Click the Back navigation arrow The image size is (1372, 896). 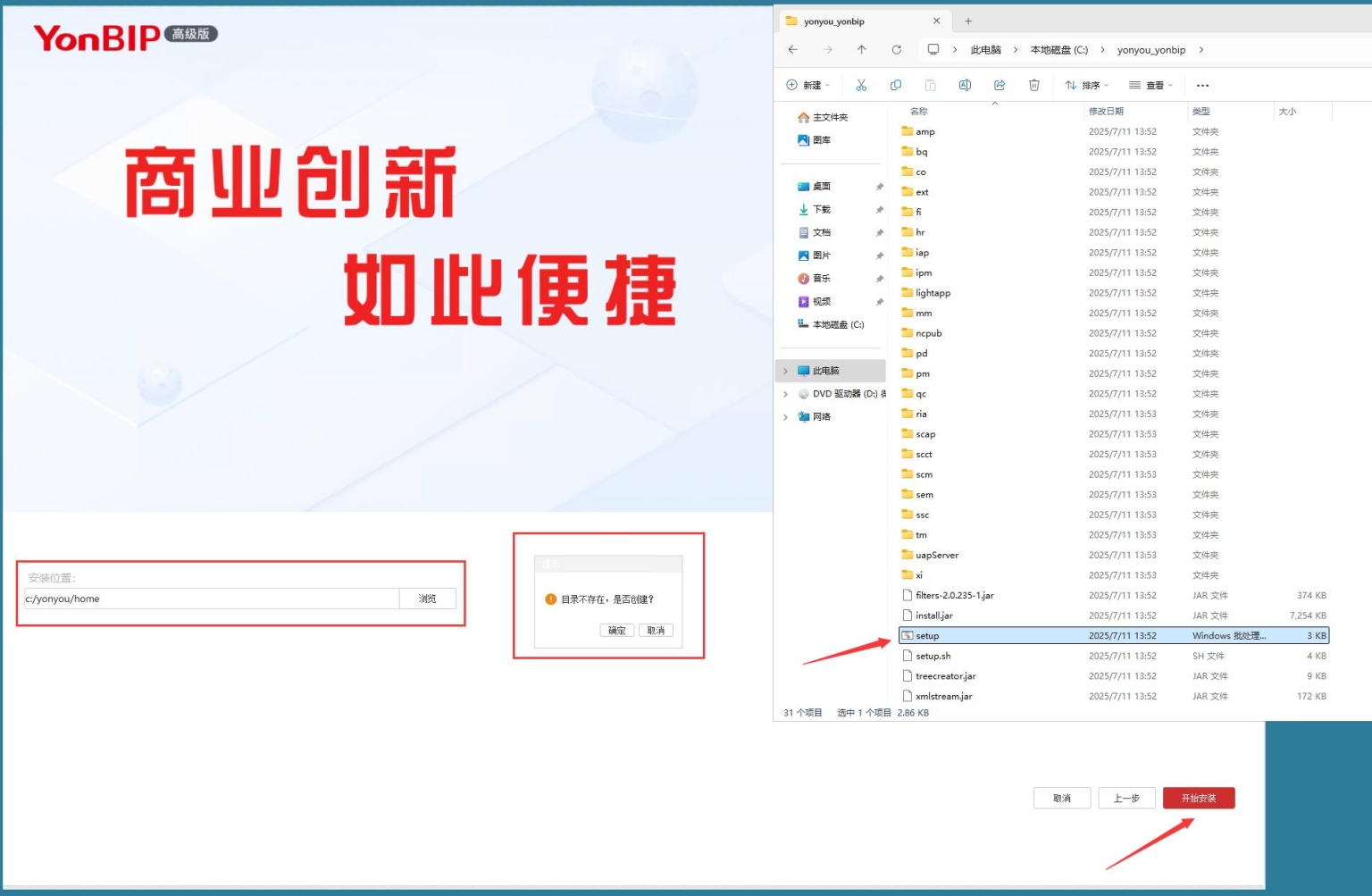pyautogui.click(x=792, y=49)
